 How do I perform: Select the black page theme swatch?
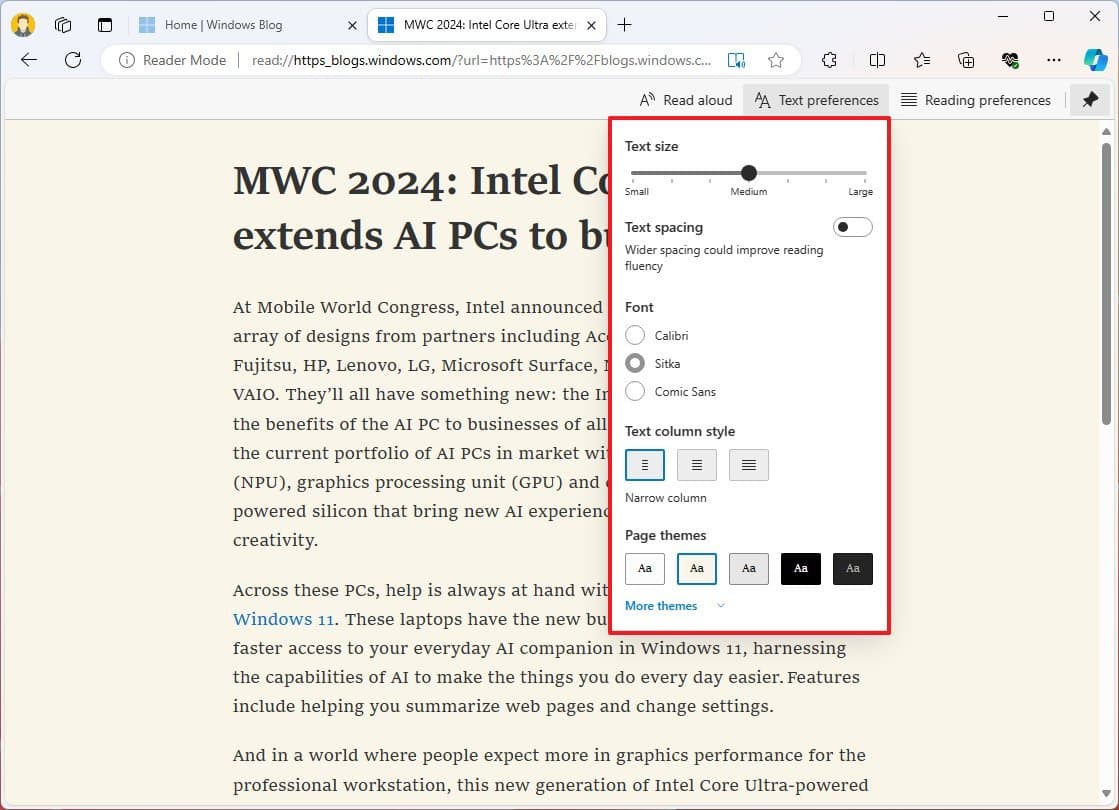pyautogui.click(x=800, y=568)
